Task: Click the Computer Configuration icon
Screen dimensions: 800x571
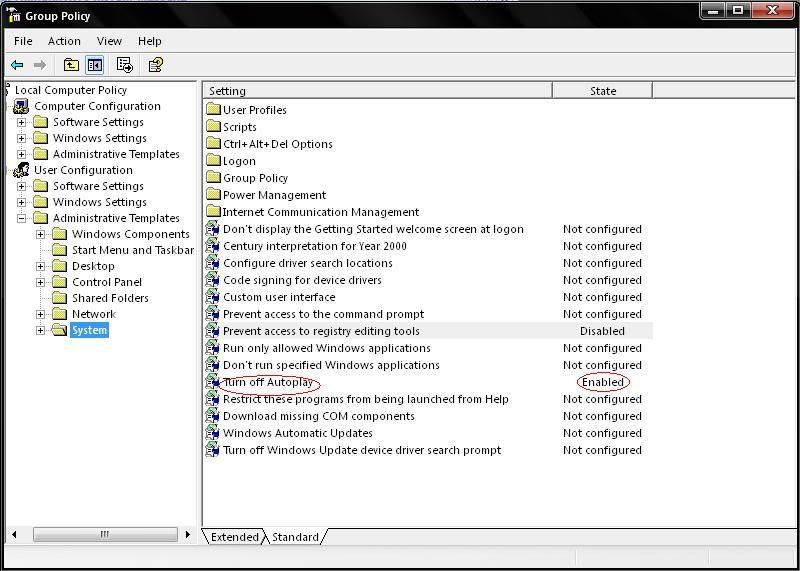Action: [x=21, y=106]
